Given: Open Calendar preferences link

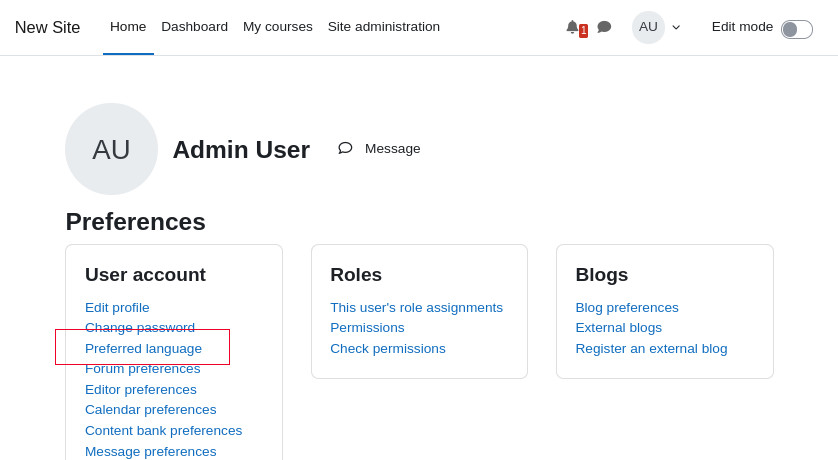Looking at the screenshot, I should 150,410.
